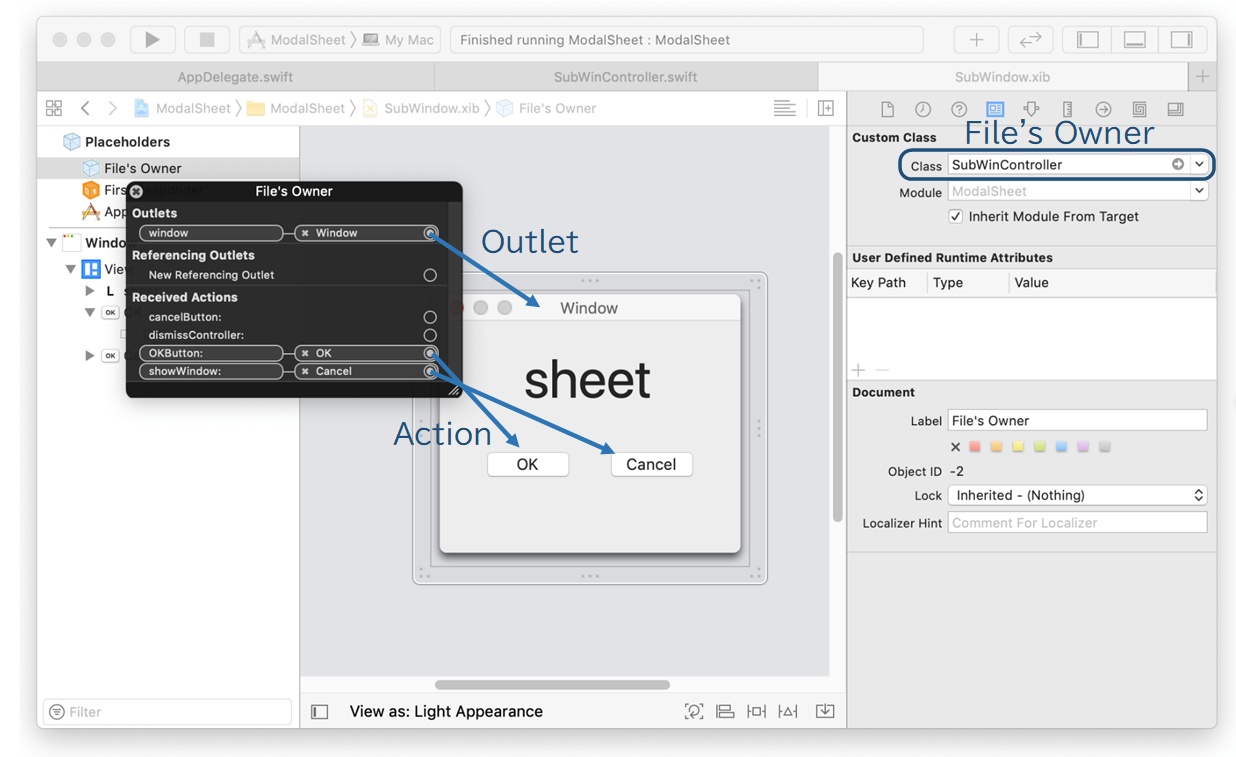Open editor options lines icon
1236x757 pixels.
(785, 108)
